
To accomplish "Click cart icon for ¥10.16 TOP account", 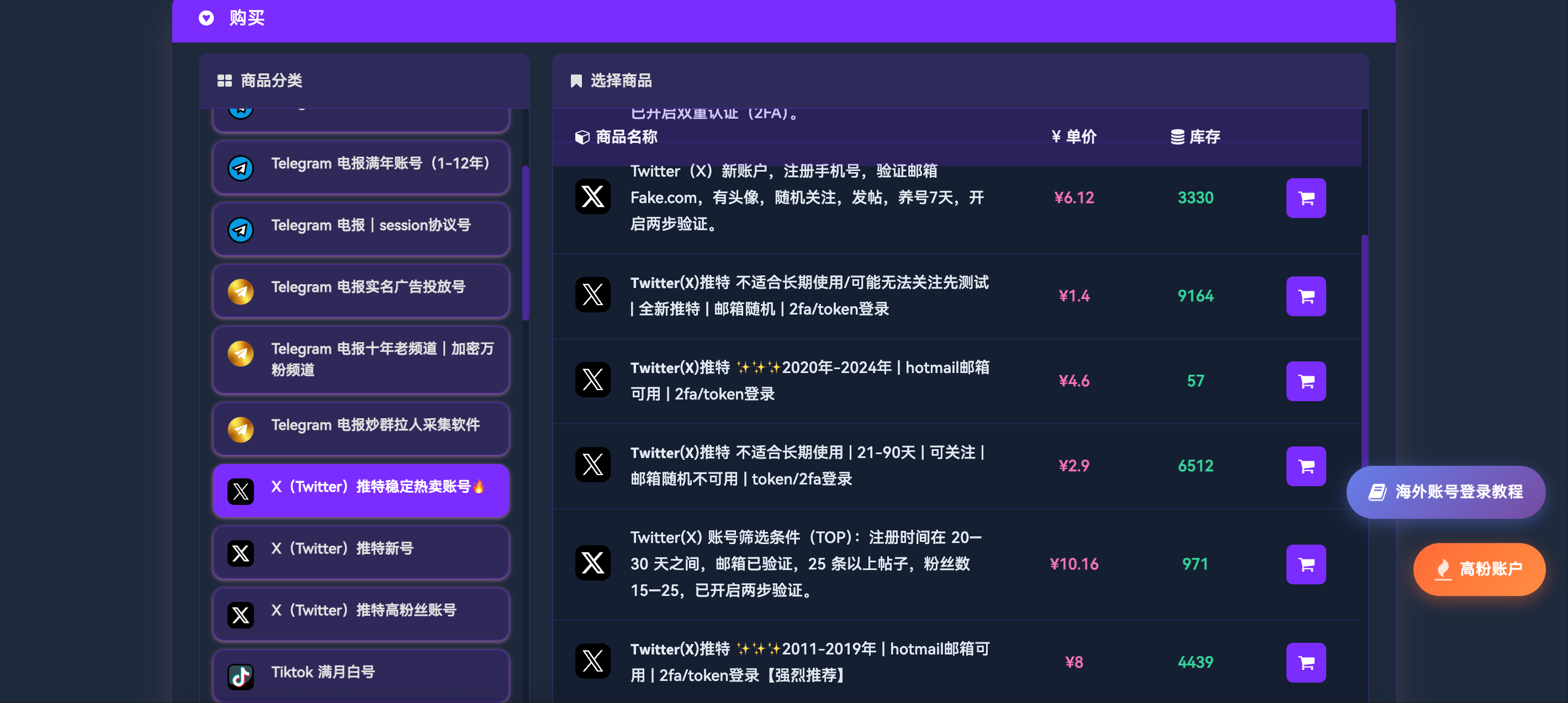I will pos(1306,564).
